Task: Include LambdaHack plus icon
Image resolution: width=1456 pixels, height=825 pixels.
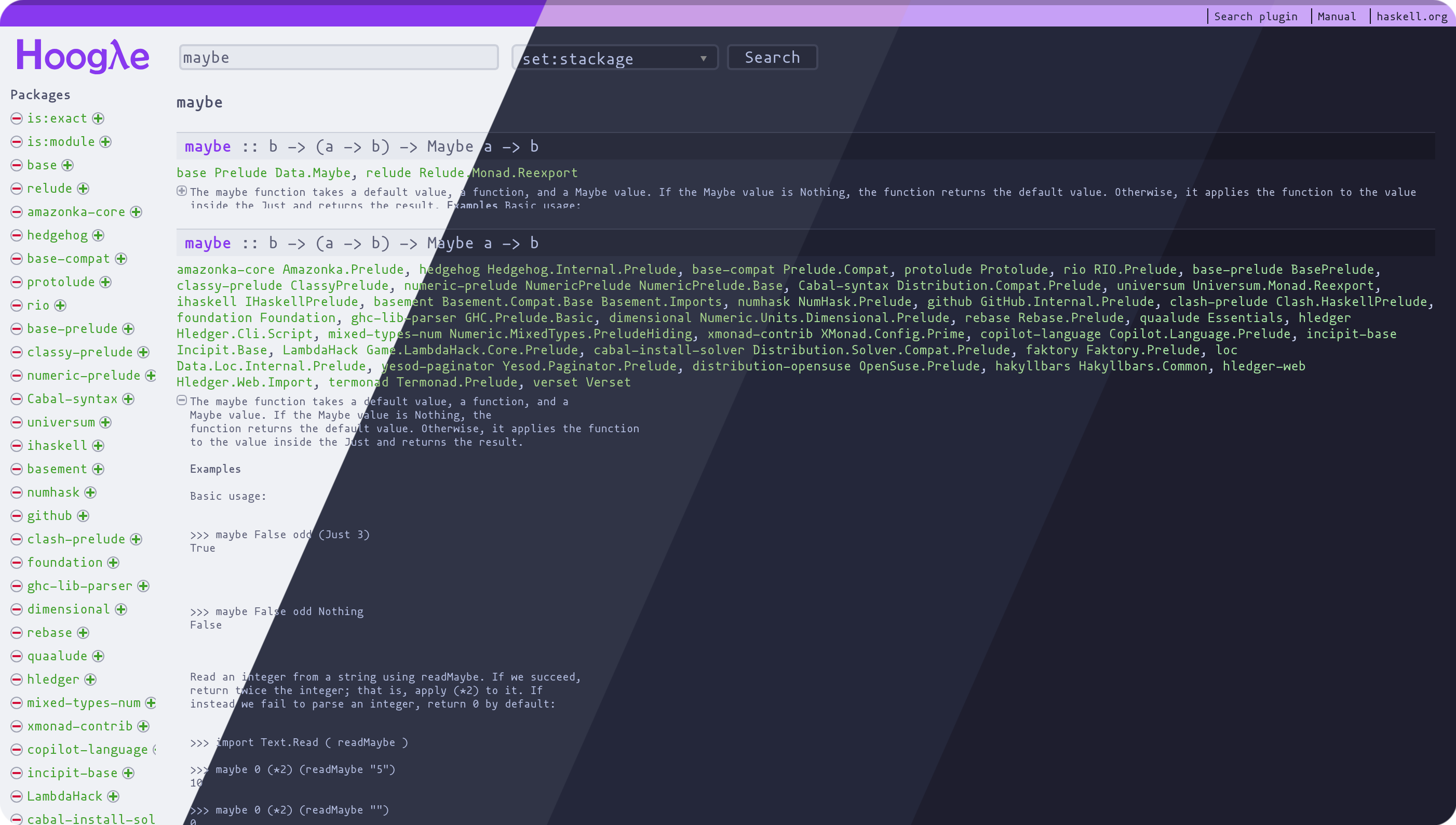Action: [114, 796]
